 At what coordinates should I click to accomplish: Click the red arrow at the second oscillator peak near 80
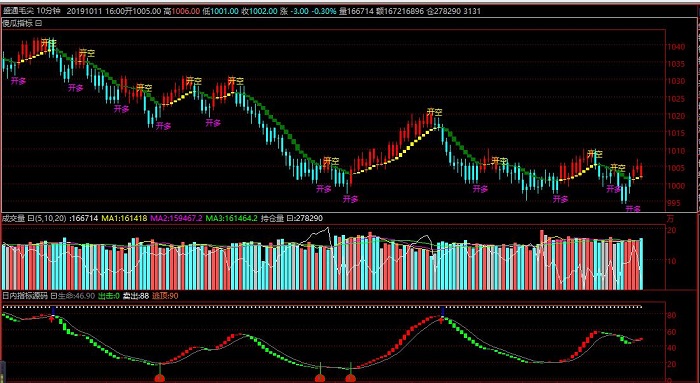click(x=442, y=320)
